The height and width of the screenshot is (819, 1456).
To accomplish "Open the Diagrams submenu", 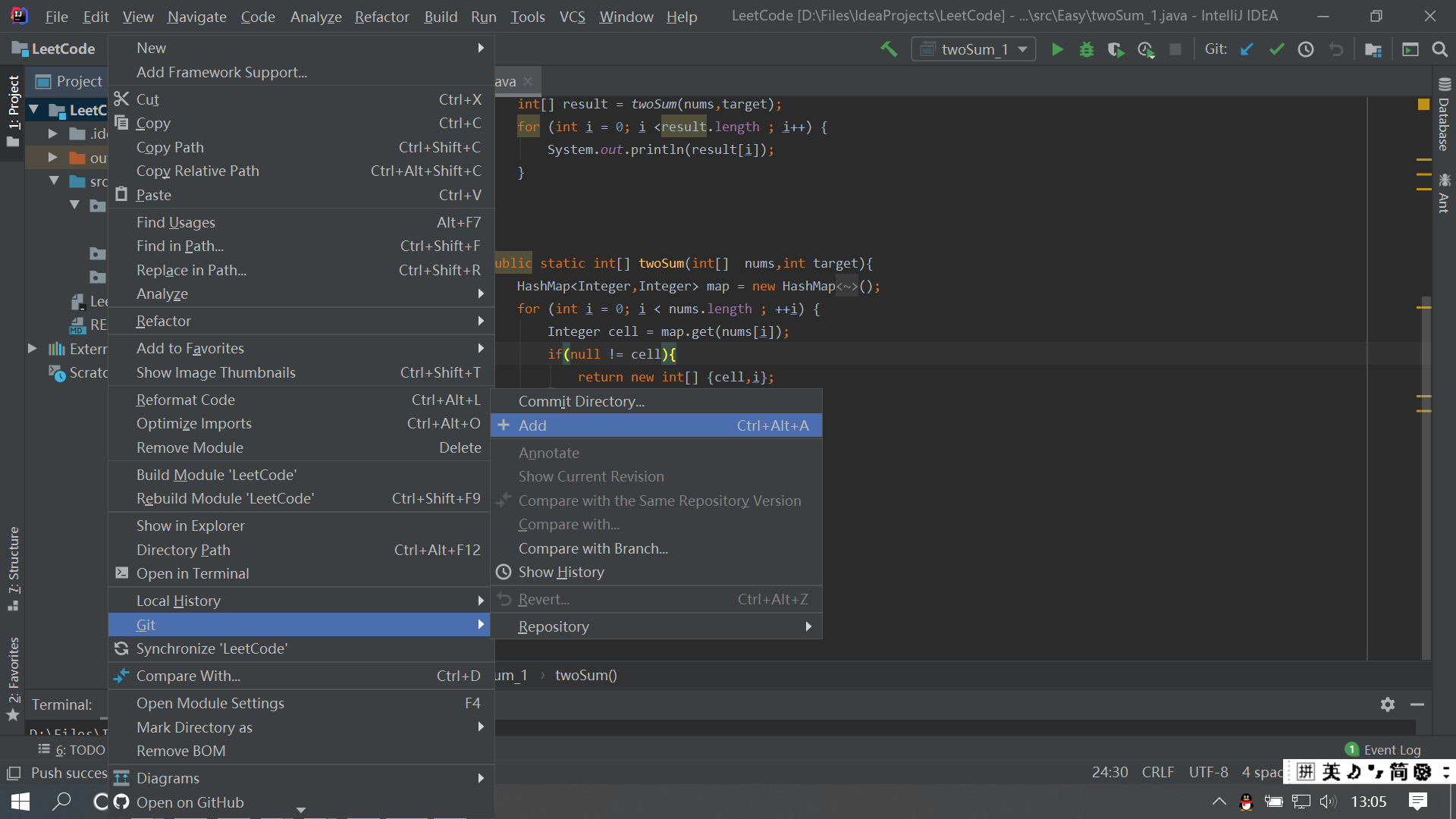I will [x=301, y=778].
